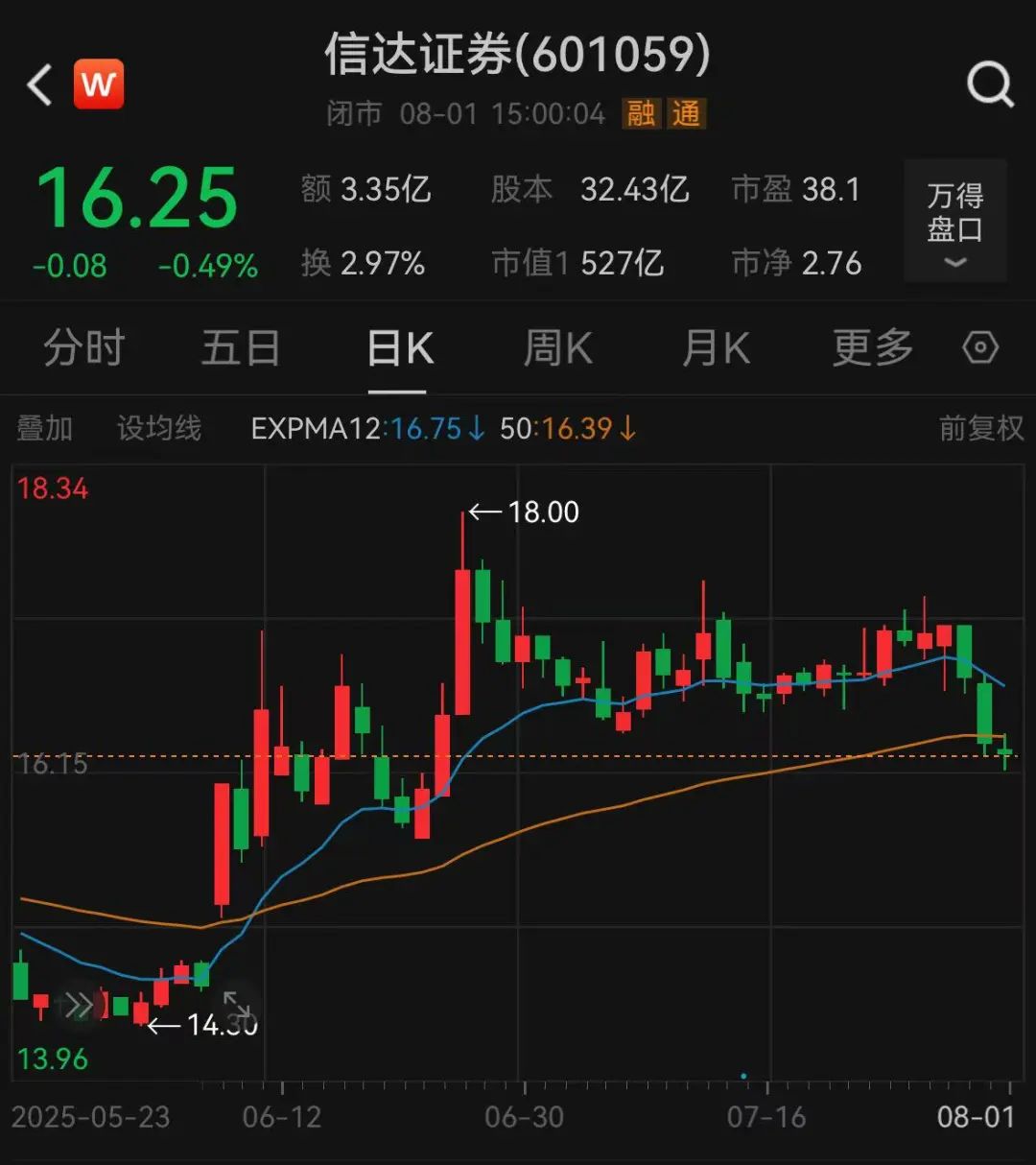Tap the 市值 527亿 market cap
Image resolution: width=1036 pixels, height=1165 pixels.
coord(577,263)
